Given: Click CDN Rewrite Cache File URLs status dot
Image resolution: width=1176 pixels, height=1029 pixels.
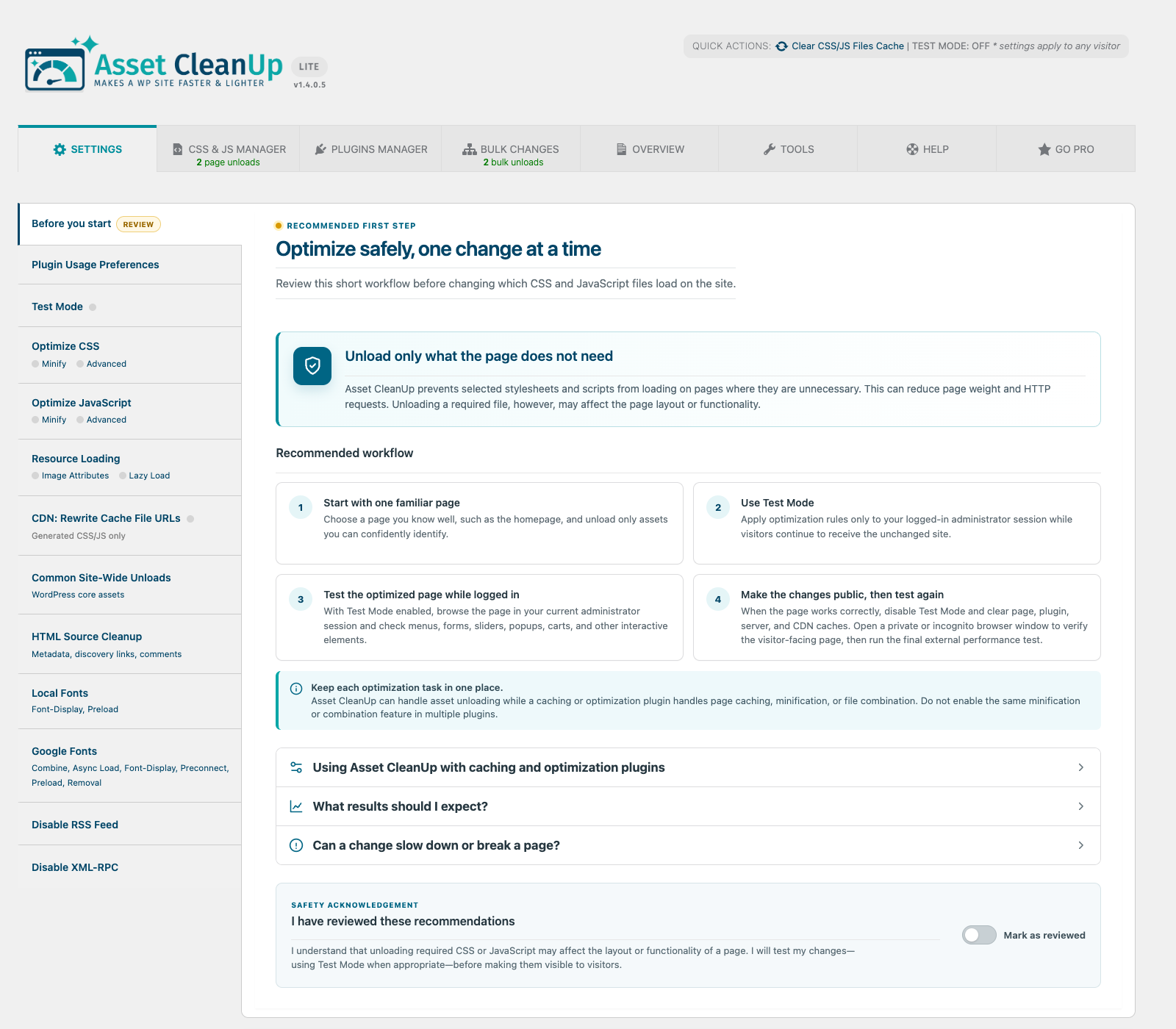Looking at the screenshot, I should (190, 519).
